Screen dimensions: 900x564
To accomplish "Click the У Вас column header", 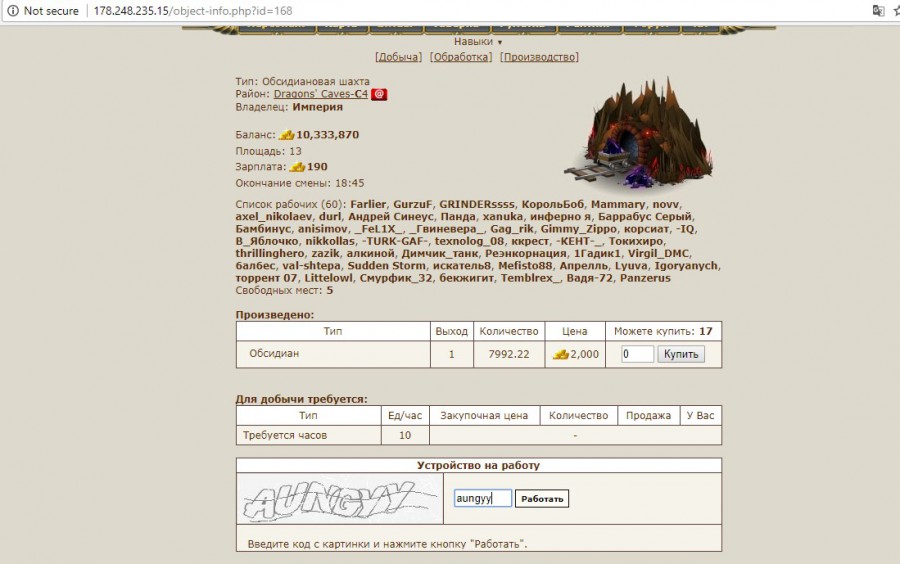I will pyautogui.click(x=700, y=416).
